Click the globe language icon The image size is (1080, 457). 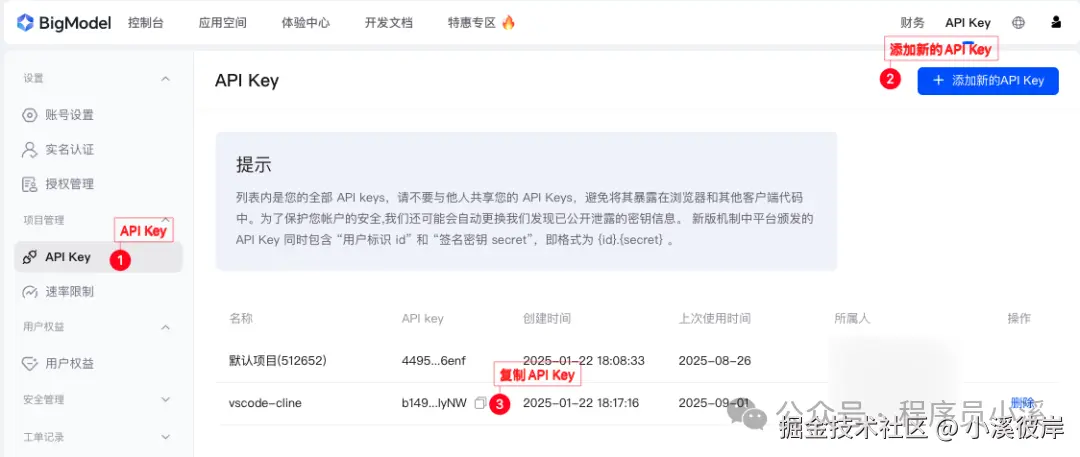[1018, 22]
